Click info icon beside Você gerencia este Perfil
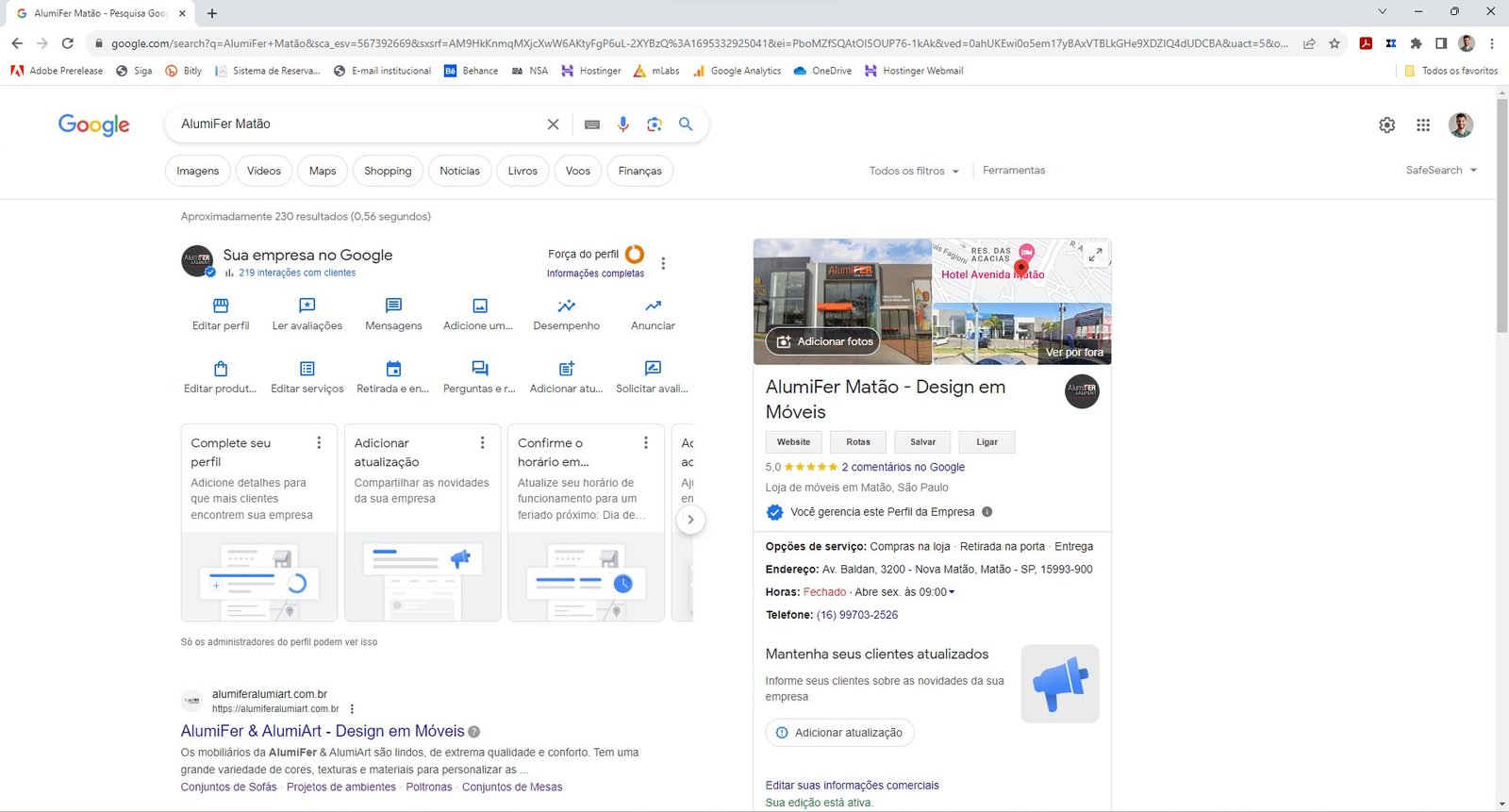The height and width of the screenshot is (812, 1509). click(x=987, y=512)
